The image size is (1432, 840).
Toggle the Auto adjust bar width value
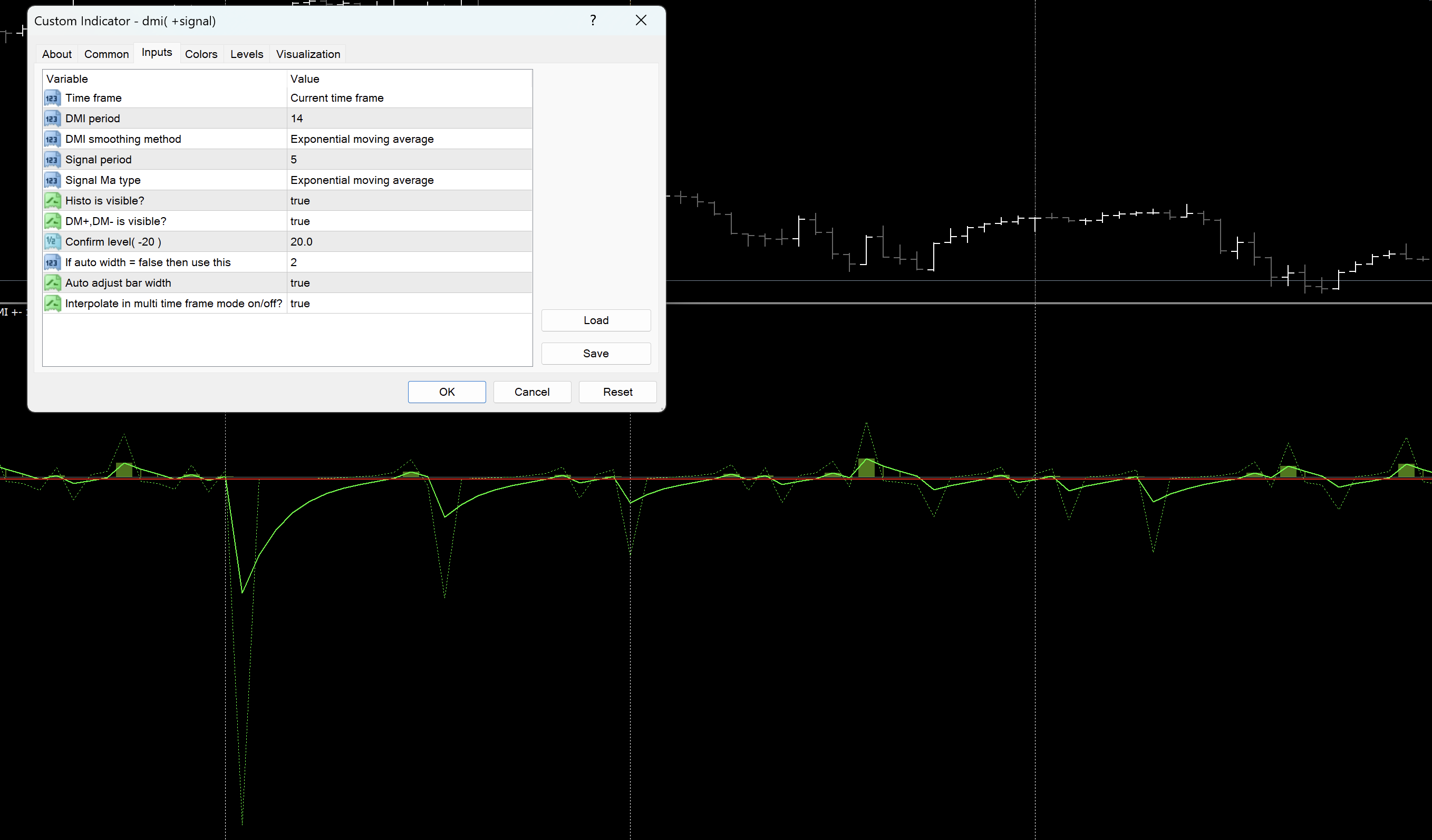tap(300, 283)
